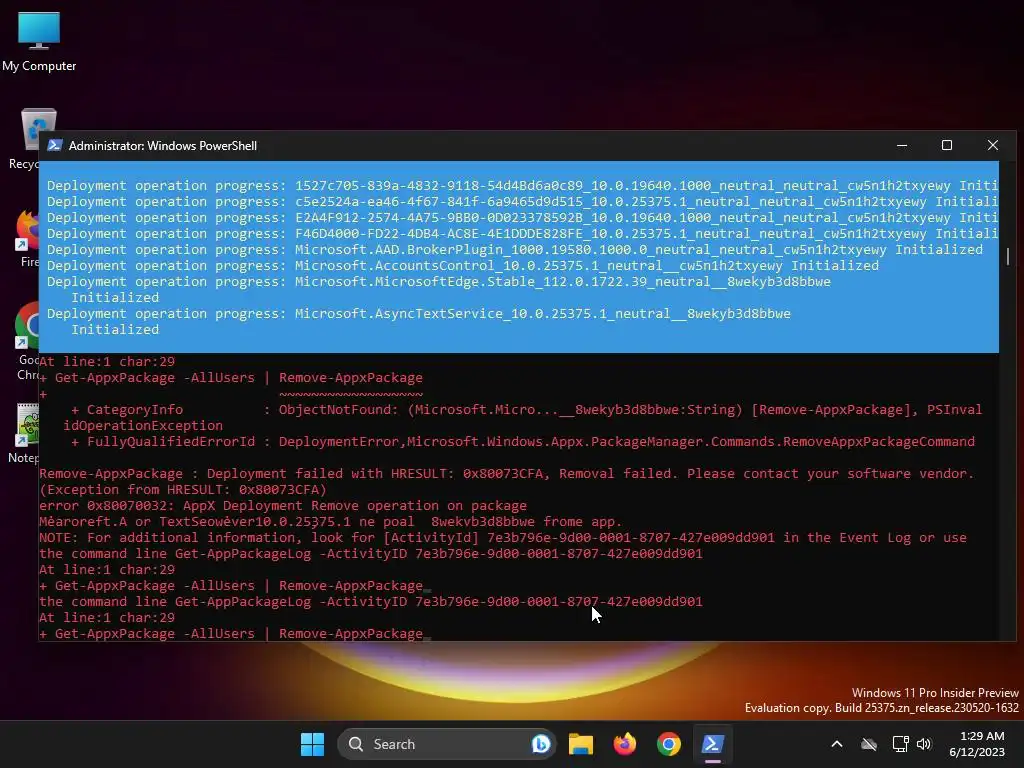Launch Firefox from the taskbar
This screenshot has height=768, width=1024.
click(x=625, y=744)
